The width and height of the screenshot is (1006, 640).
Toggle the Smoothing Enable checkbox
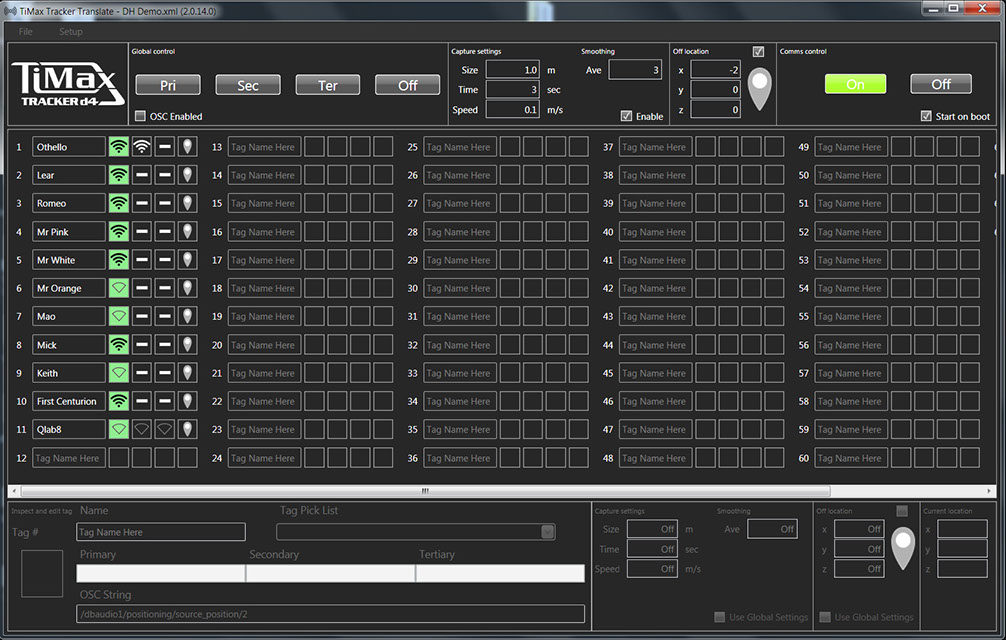click(626, 116)
